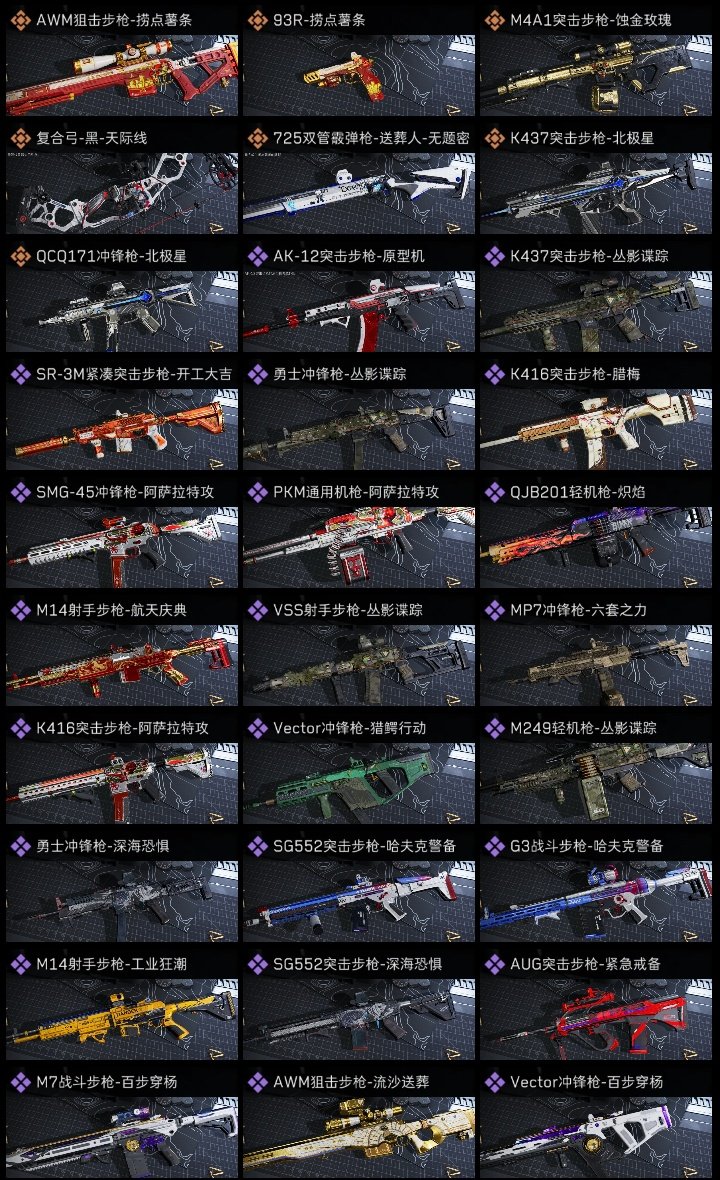Select the SR-3M紧凑突击步枪-开工大吉 weapon image
The width and height of the screenshot is (720, 1180).
click(x=122, y=429)
